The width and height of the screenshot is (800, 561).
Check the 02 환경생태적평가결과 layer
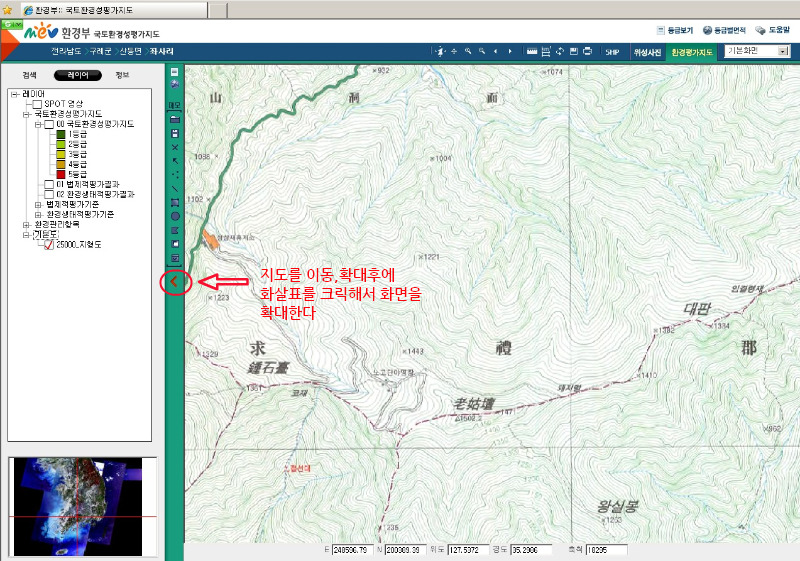pyautogui.click(x=49, y=195)
